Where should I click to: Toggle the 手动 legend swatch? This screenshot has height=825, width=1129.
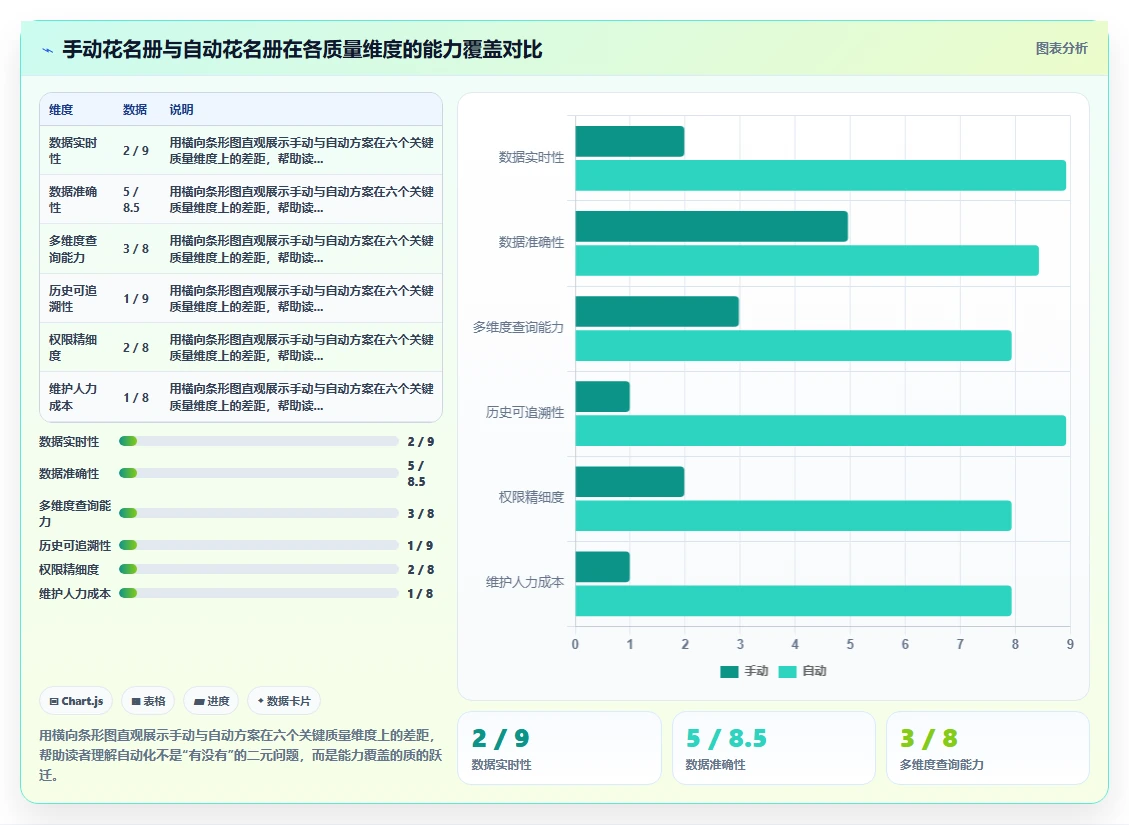click(x=729, y=672)
